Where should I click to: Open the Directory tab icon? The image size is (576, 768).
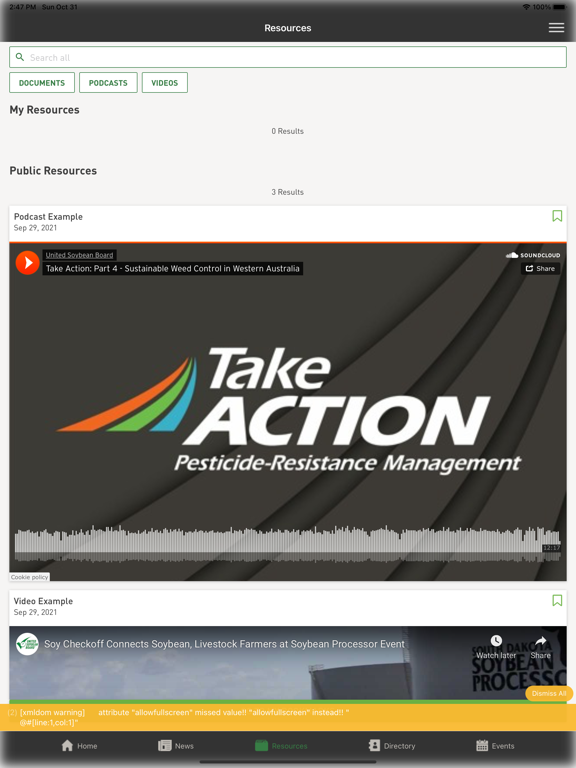374,745
